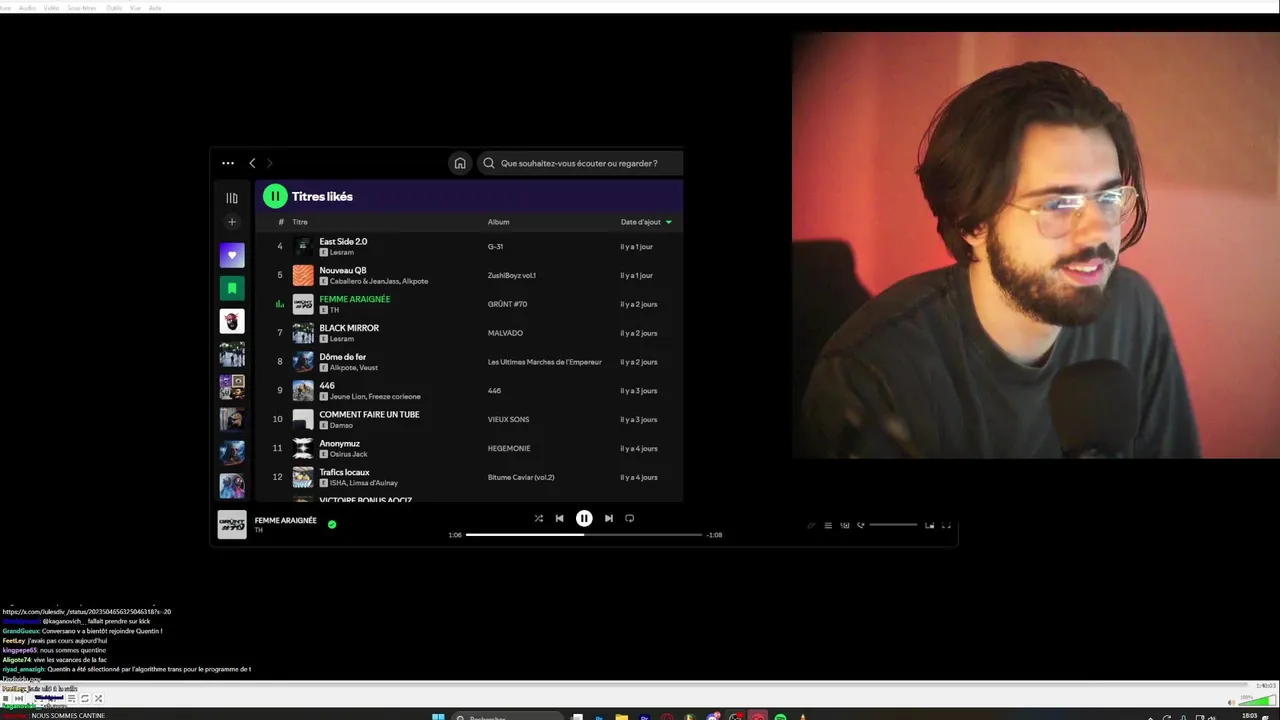
Task: Toggle random button in video player controls
Action: coord(98,698)
